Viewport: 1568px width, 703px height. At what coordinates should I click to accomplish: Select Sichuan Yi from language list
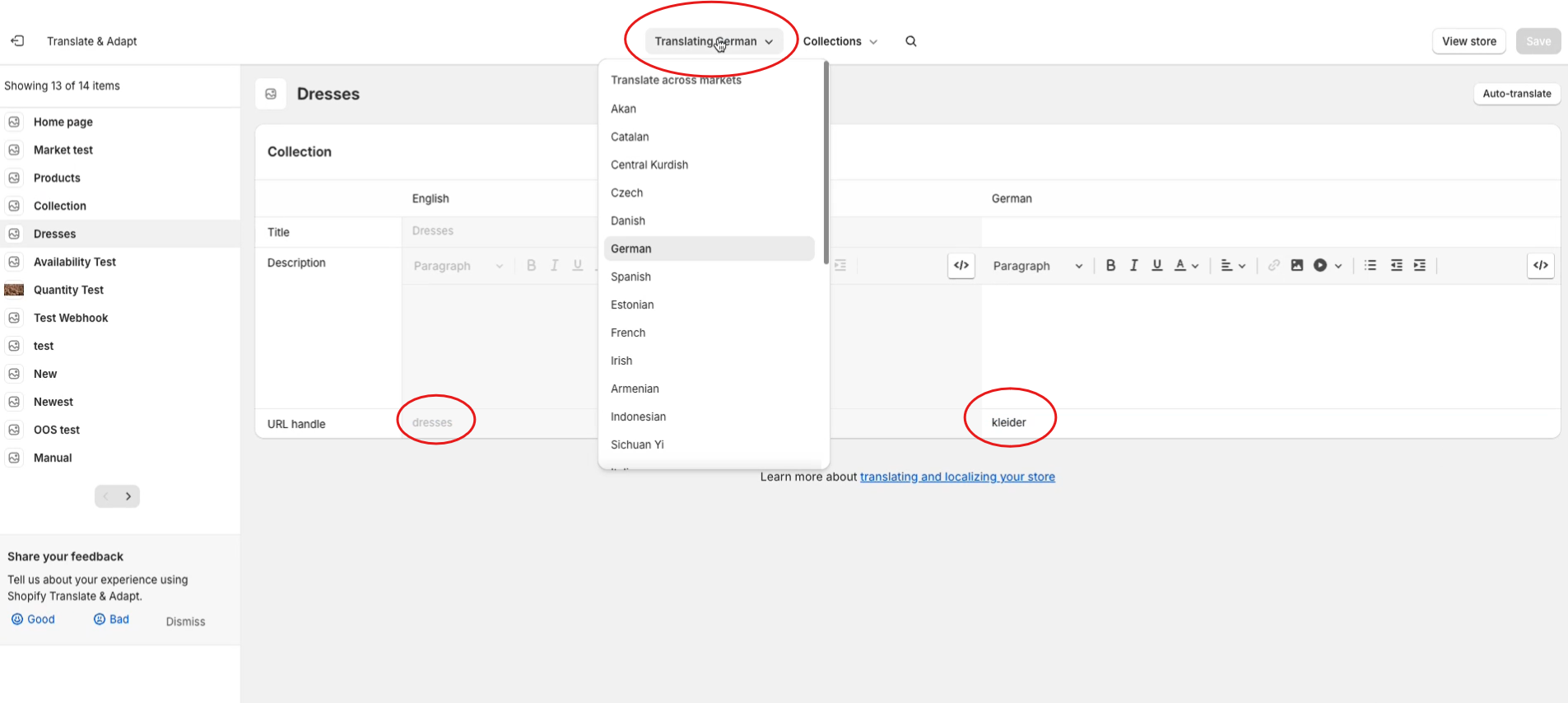[x=709, y=445]
